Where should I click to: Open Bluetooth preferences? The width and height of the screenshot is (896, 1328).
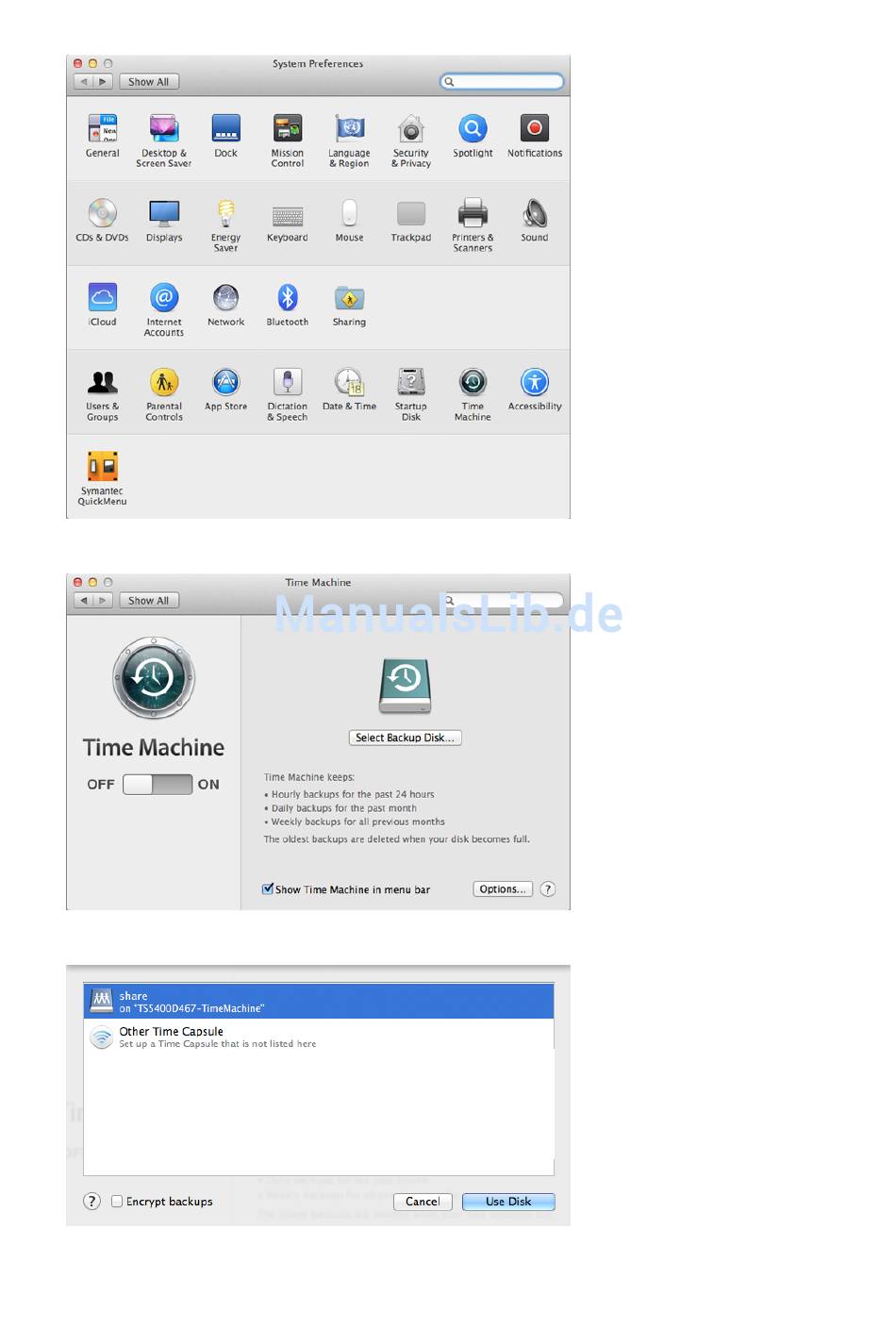pos(288,304)
